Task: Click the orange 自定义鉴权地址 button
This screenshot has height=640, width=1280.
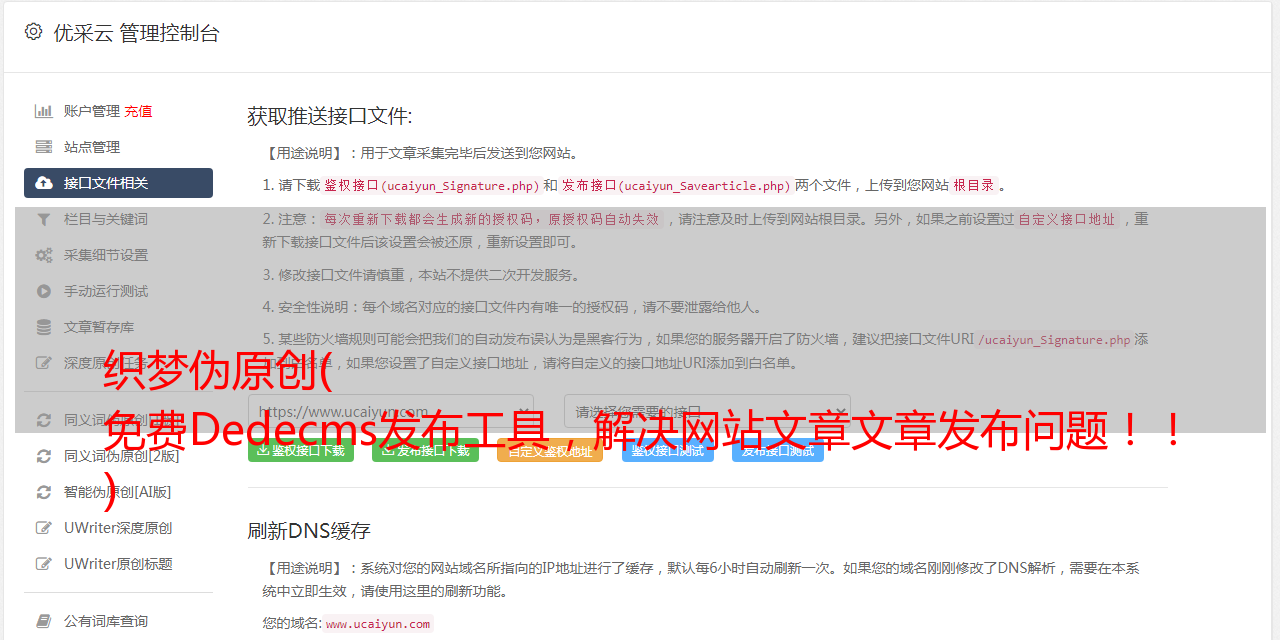Action: coord(550,450)
